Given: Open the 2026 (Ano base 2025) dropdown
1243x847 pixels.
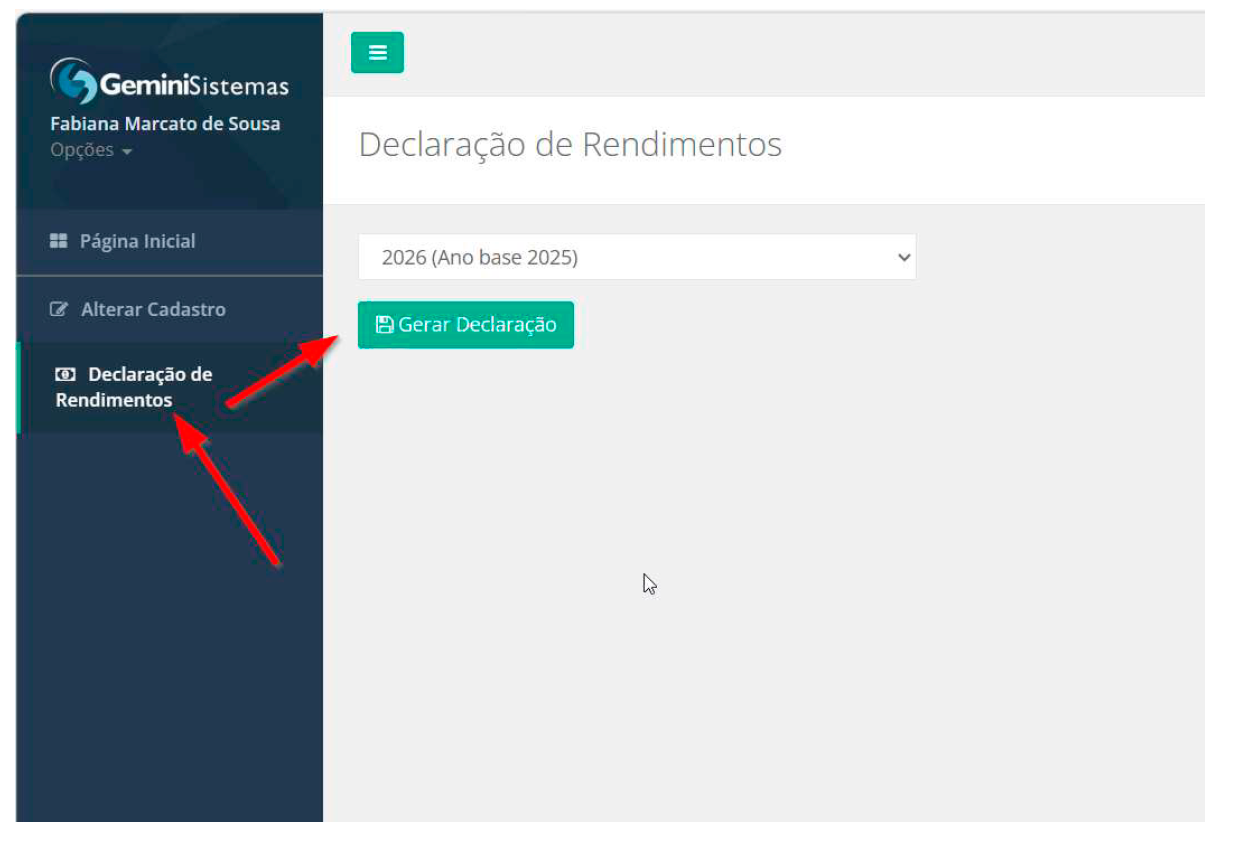Looking at the screenshot, I should pos(636,258).
